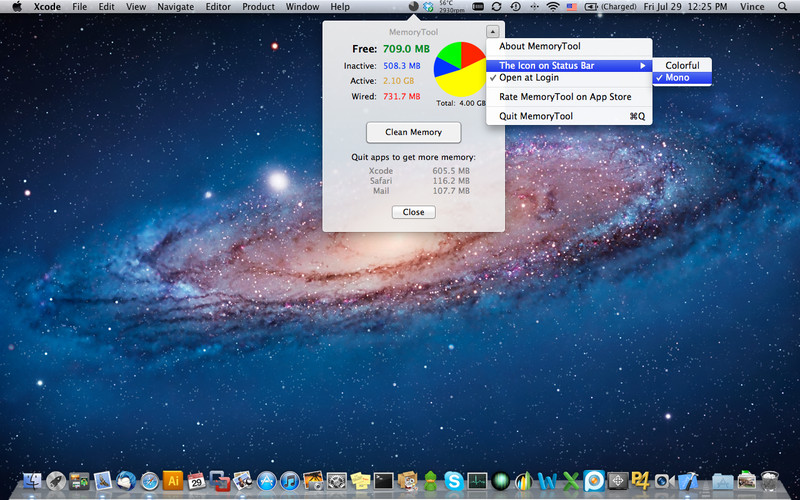800x500 pixels.
Task: Launch Launchpad rocket icon in Dock
Action: (56, 481)
